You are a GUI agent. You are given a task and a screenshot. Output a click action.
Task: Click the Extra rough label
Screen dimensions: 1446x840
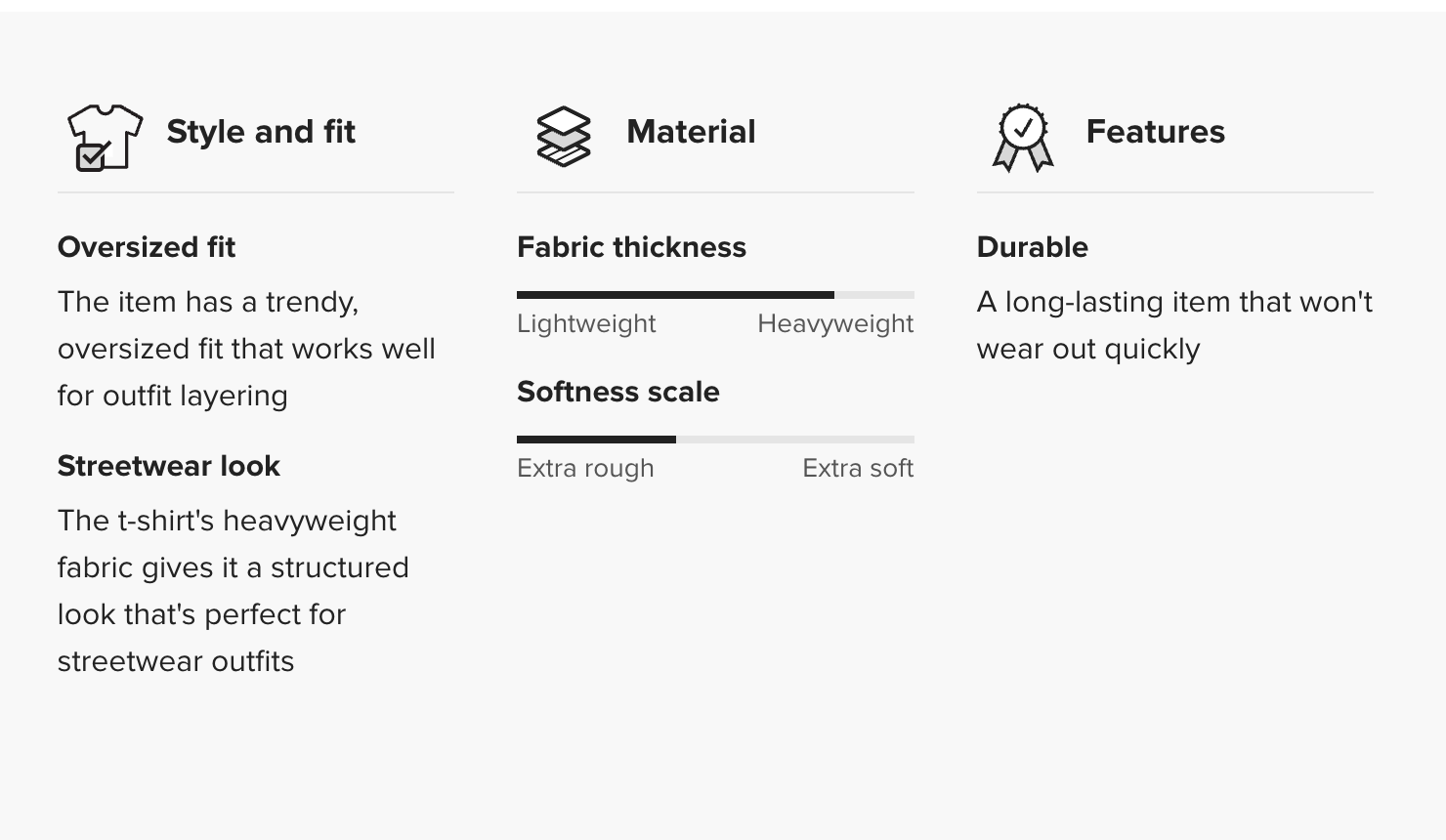tap(585, 468)
